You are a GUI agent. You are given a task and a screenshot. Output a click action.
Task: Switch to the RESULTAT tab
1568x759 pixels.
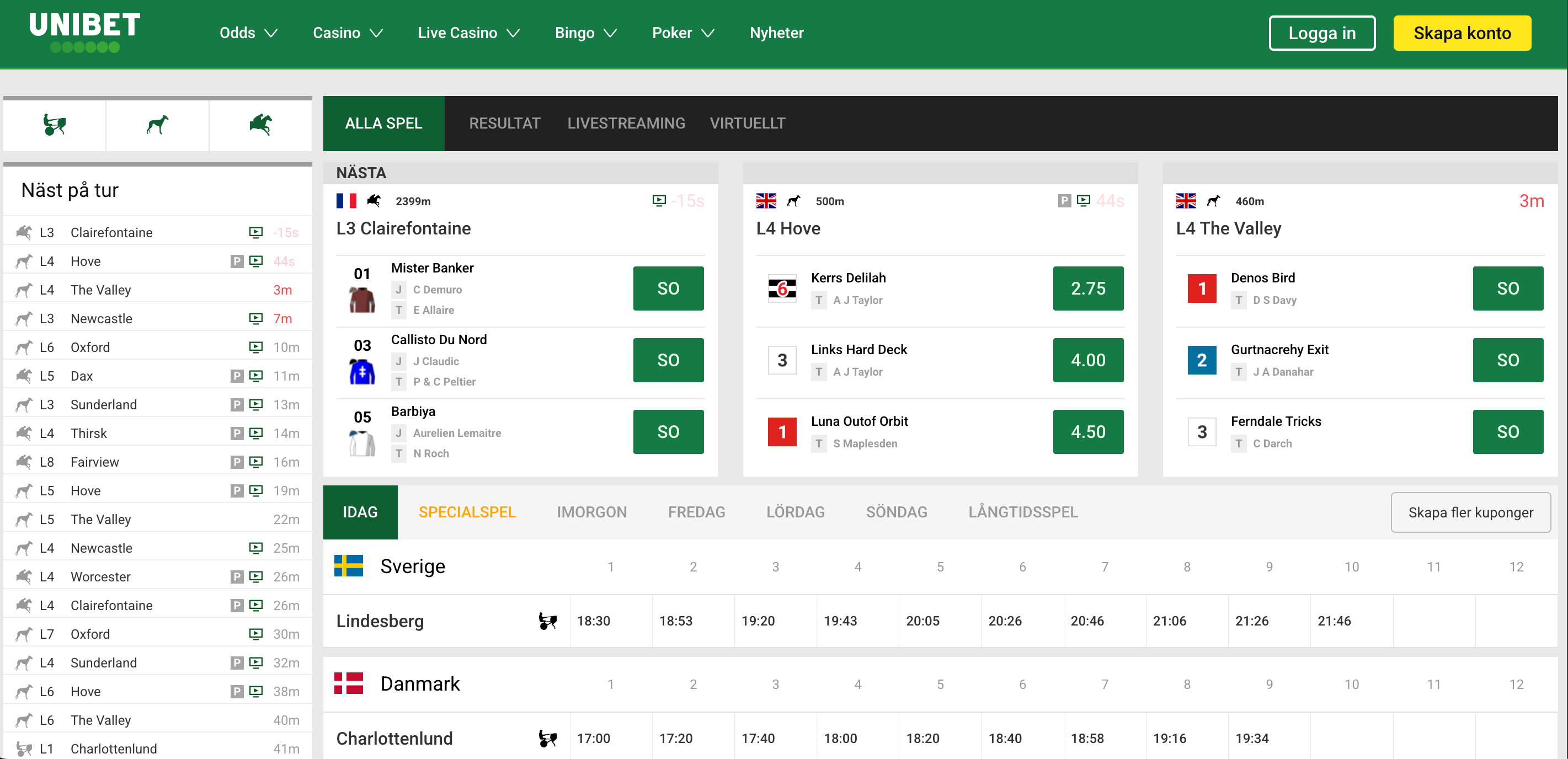coord(505,124)
